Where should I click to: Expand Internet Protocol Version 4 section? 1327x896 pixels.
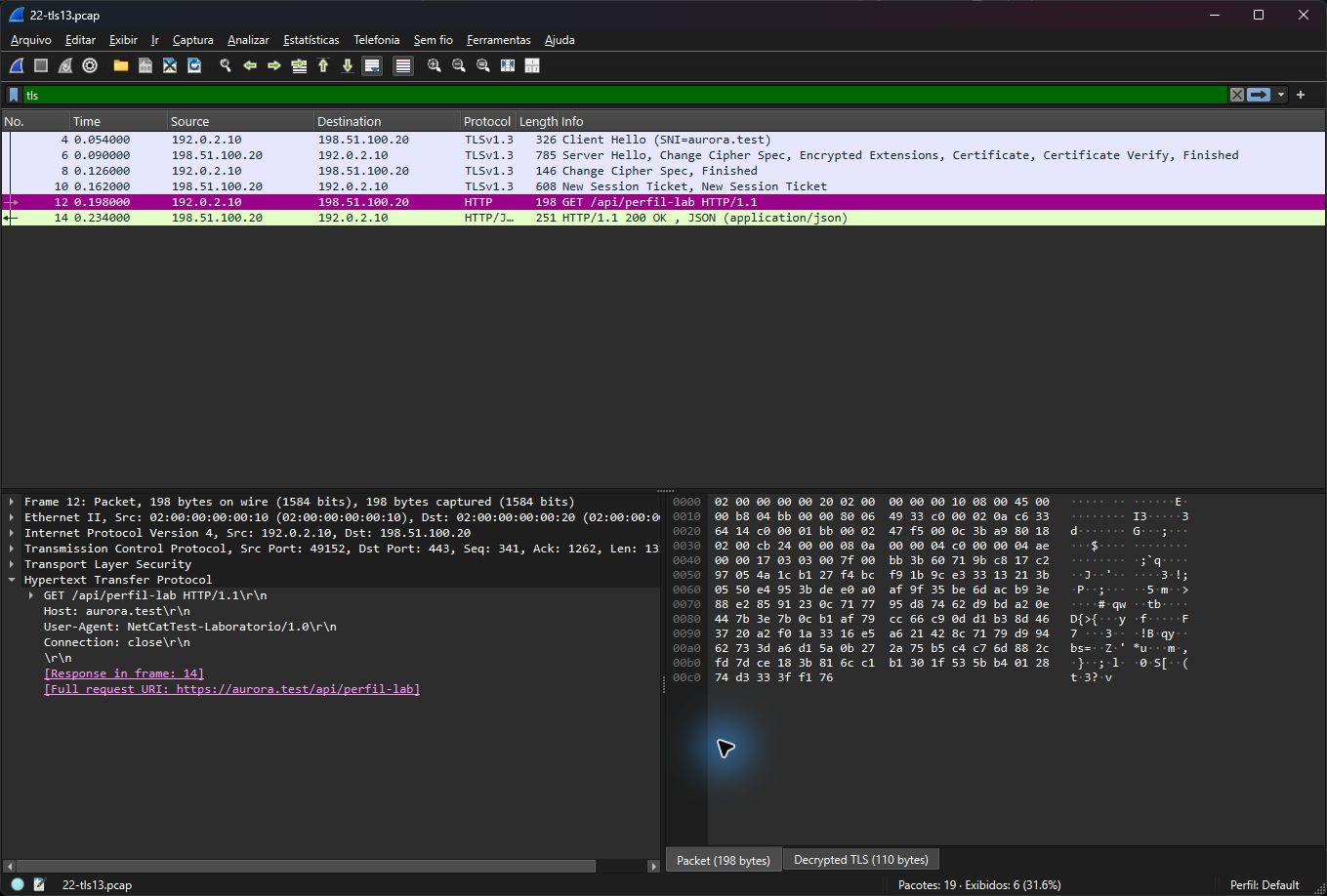[x=12, y=533]
